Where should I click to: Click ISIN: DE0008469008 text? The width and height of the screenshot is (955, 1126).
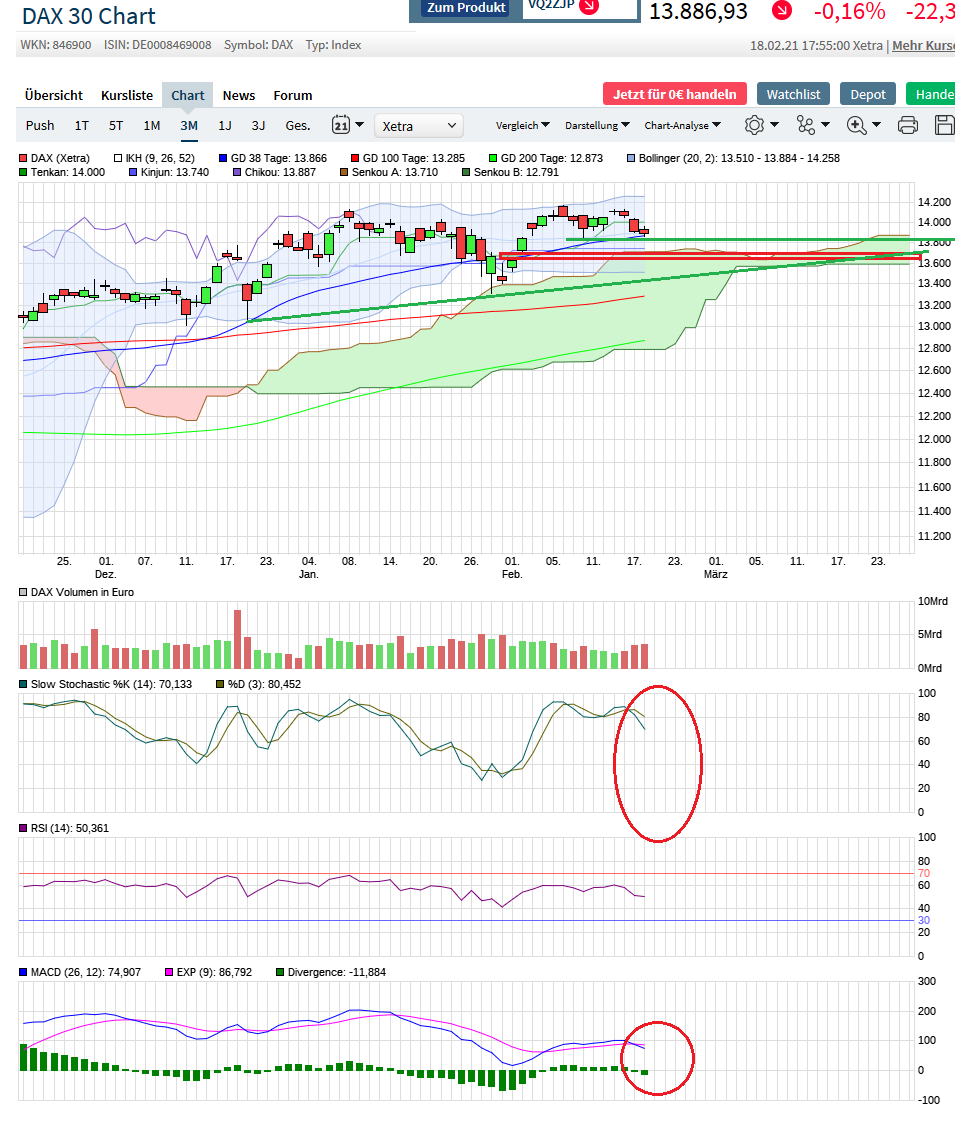click(158, 45)
